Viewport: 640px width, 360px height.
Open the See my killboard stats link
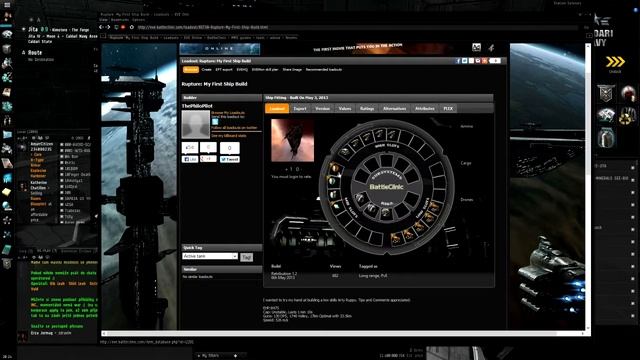229,136
